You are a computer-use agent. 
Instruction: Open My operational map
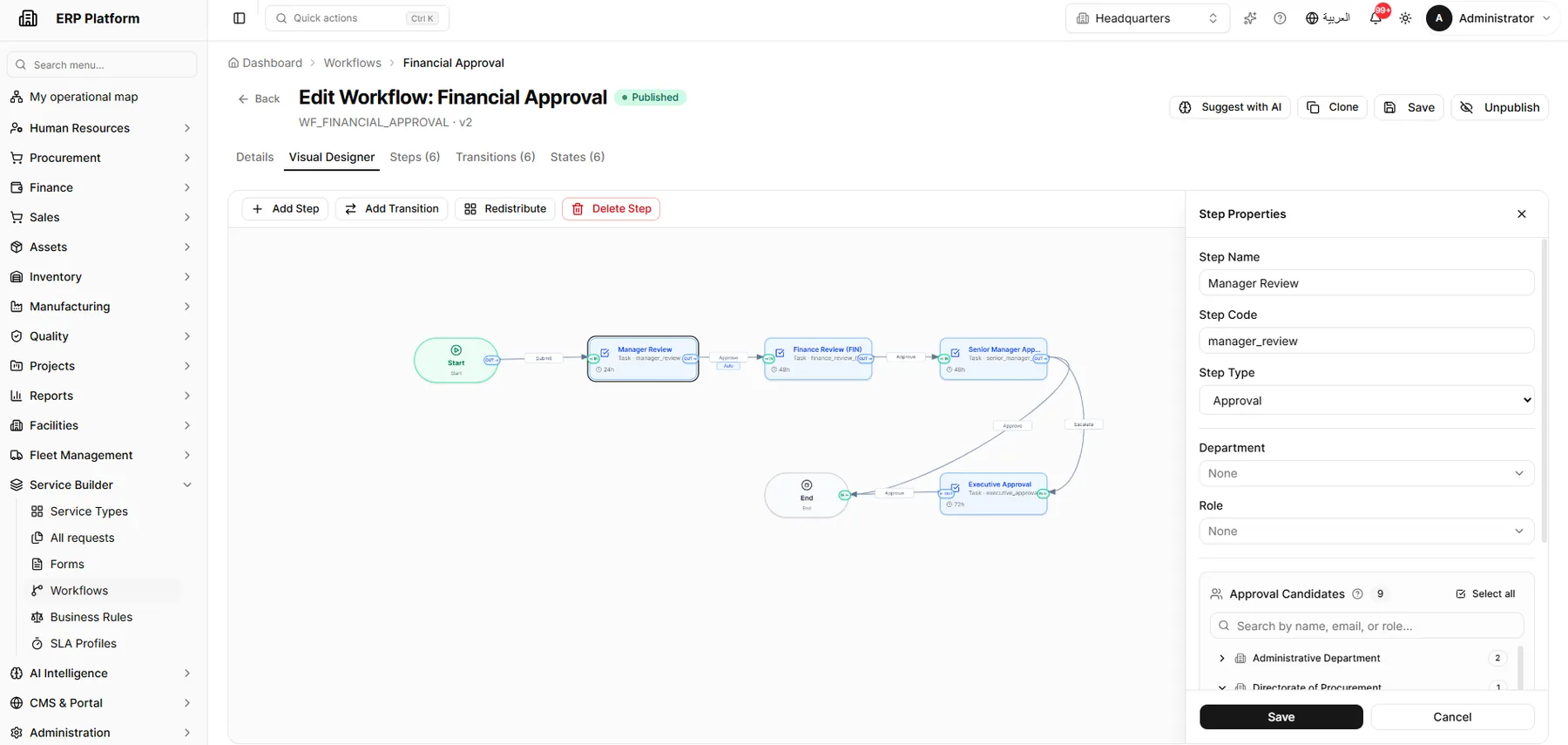pyautogui.click(x=84, y=97)
